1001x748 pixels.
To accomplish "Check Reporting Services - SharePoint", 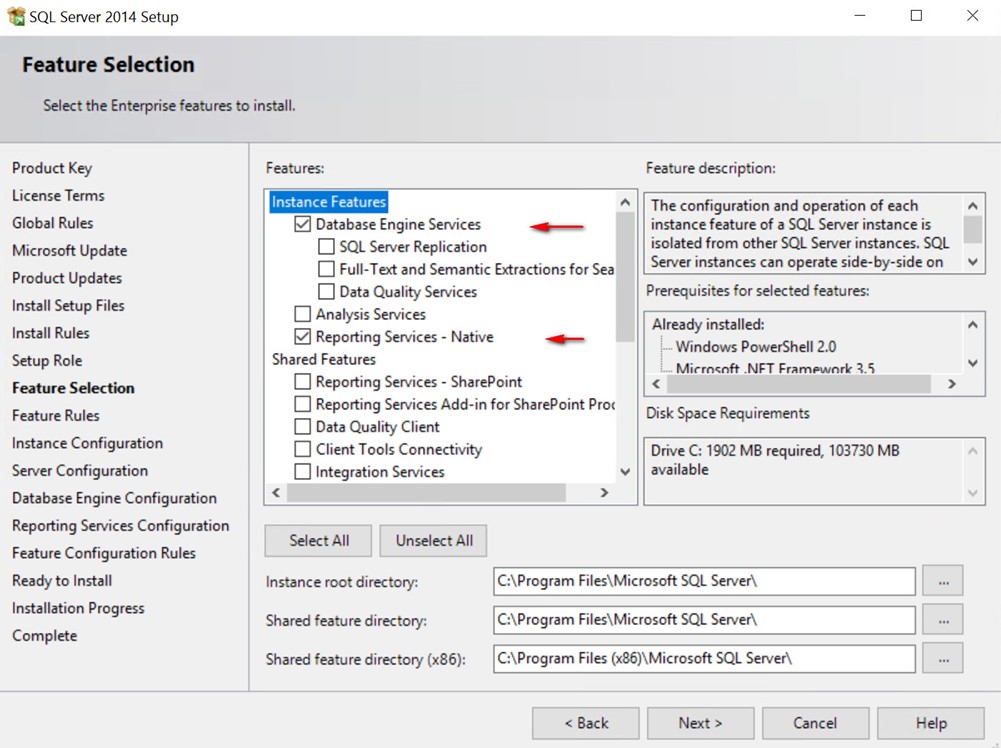I will click(303, 382).
